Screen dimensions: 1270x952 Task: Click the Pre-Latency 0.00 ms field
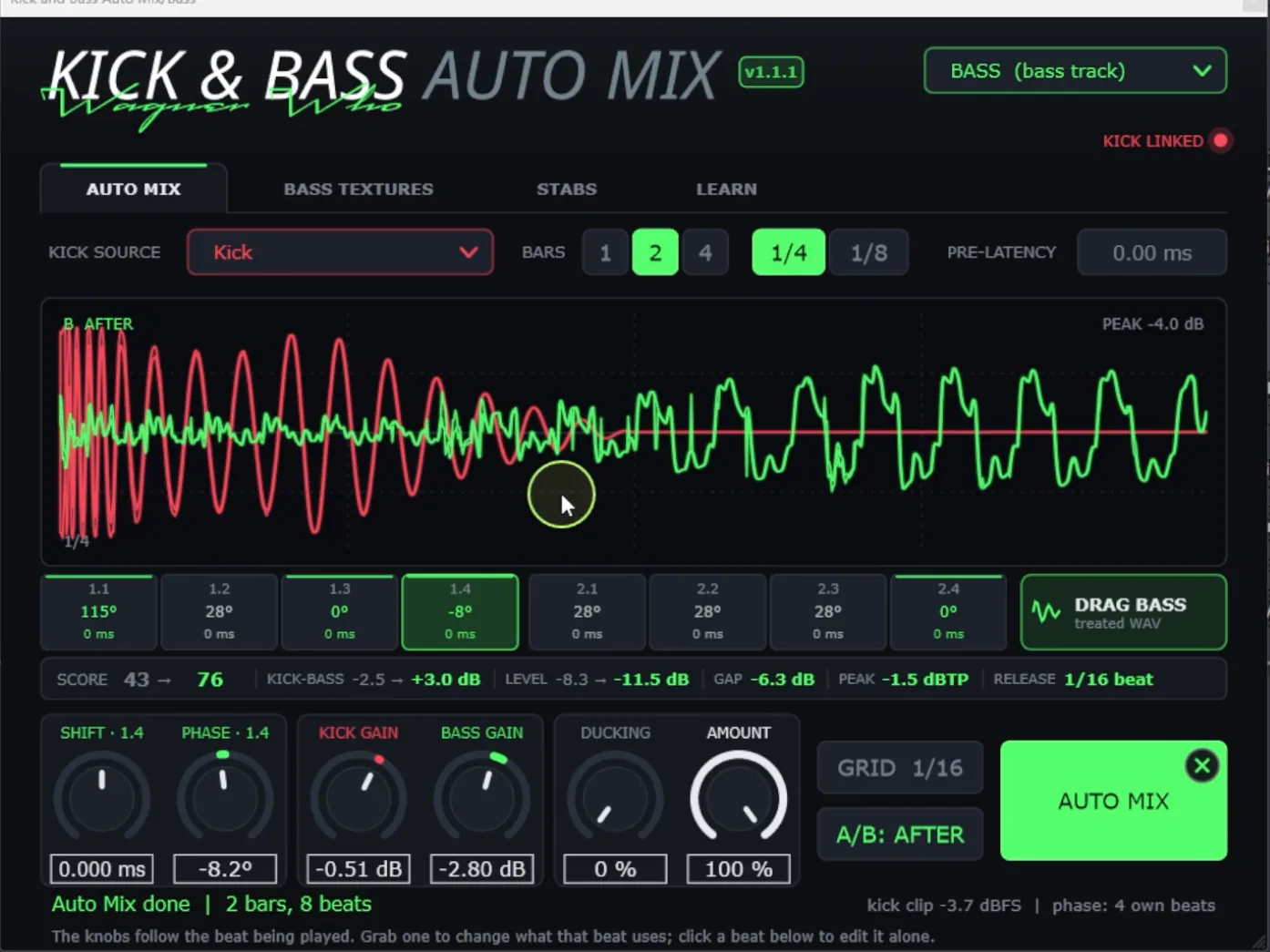(x=1152, y=252)
